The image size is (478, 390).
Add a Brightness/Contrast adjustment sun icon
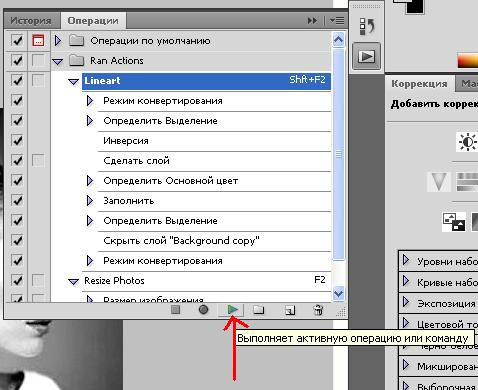[x=467, y=142]
